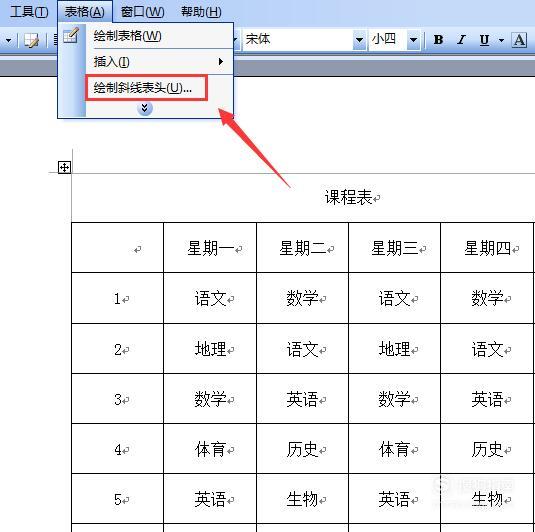Click the 星期四 header cell
This screenshot has height=532, width=535.
point(487,248)
